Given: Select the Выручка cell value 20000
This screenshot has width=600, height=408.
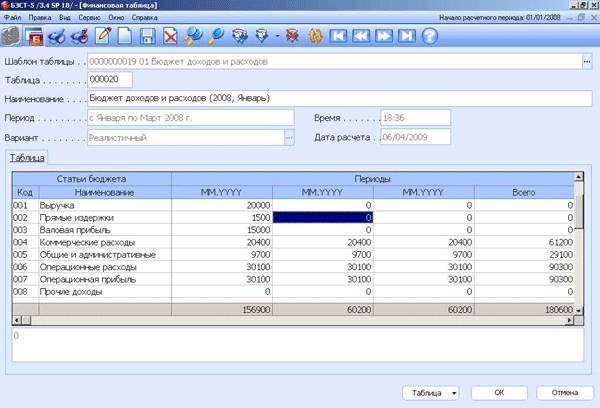Looking at the screenshot, I should (222, 206).
